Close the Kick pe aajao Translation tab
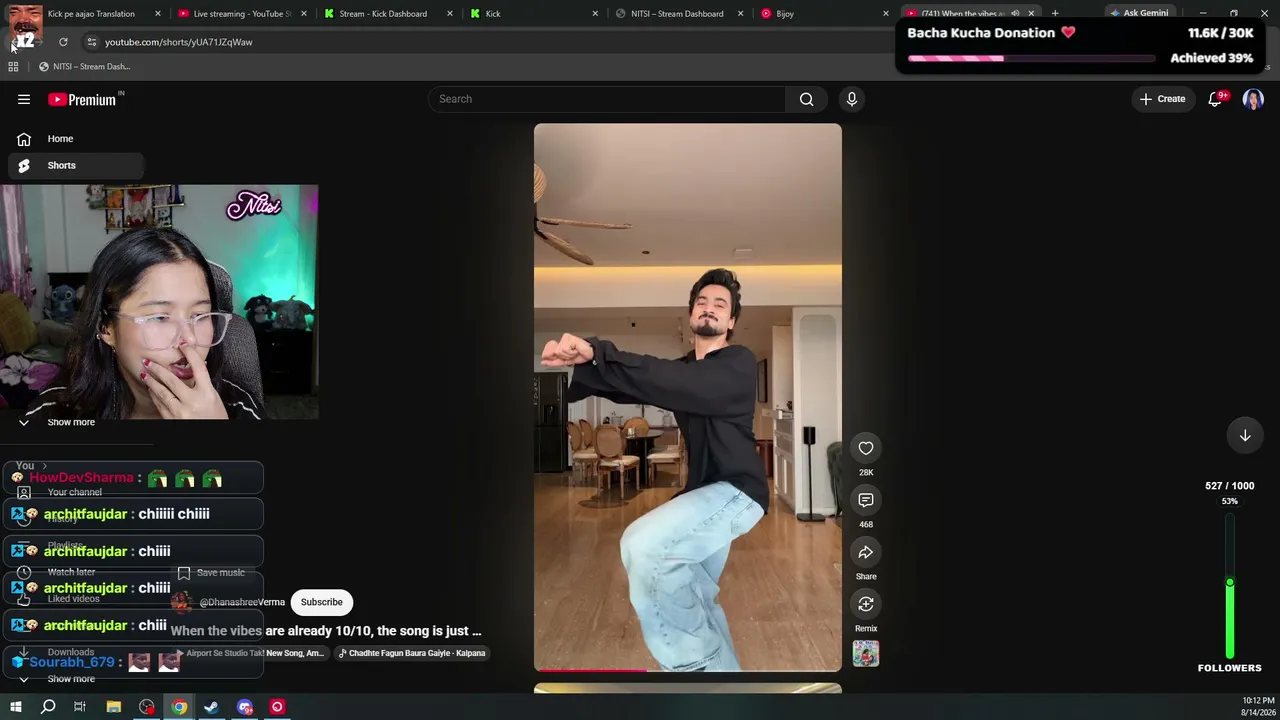1280x720 pixels. pyautogui.click(x=158, y=14)
